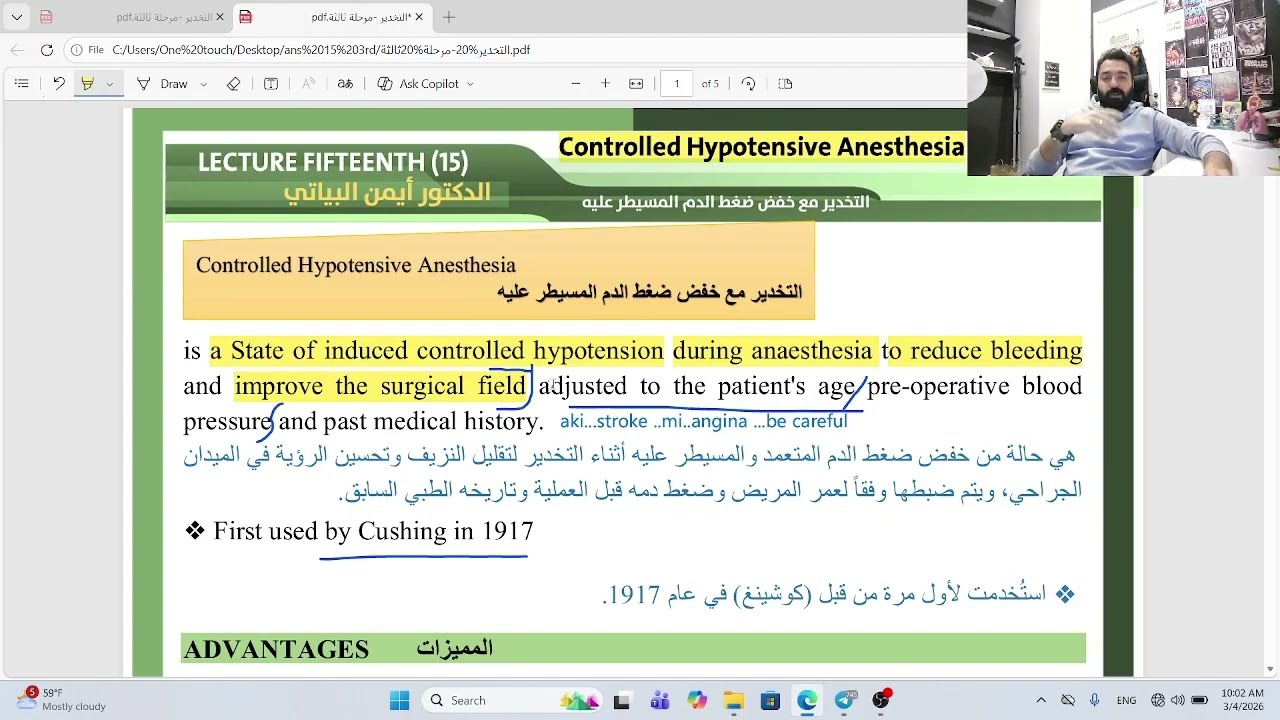Open the clock and date panel

pyautogui.click(x=1242, y=700)
